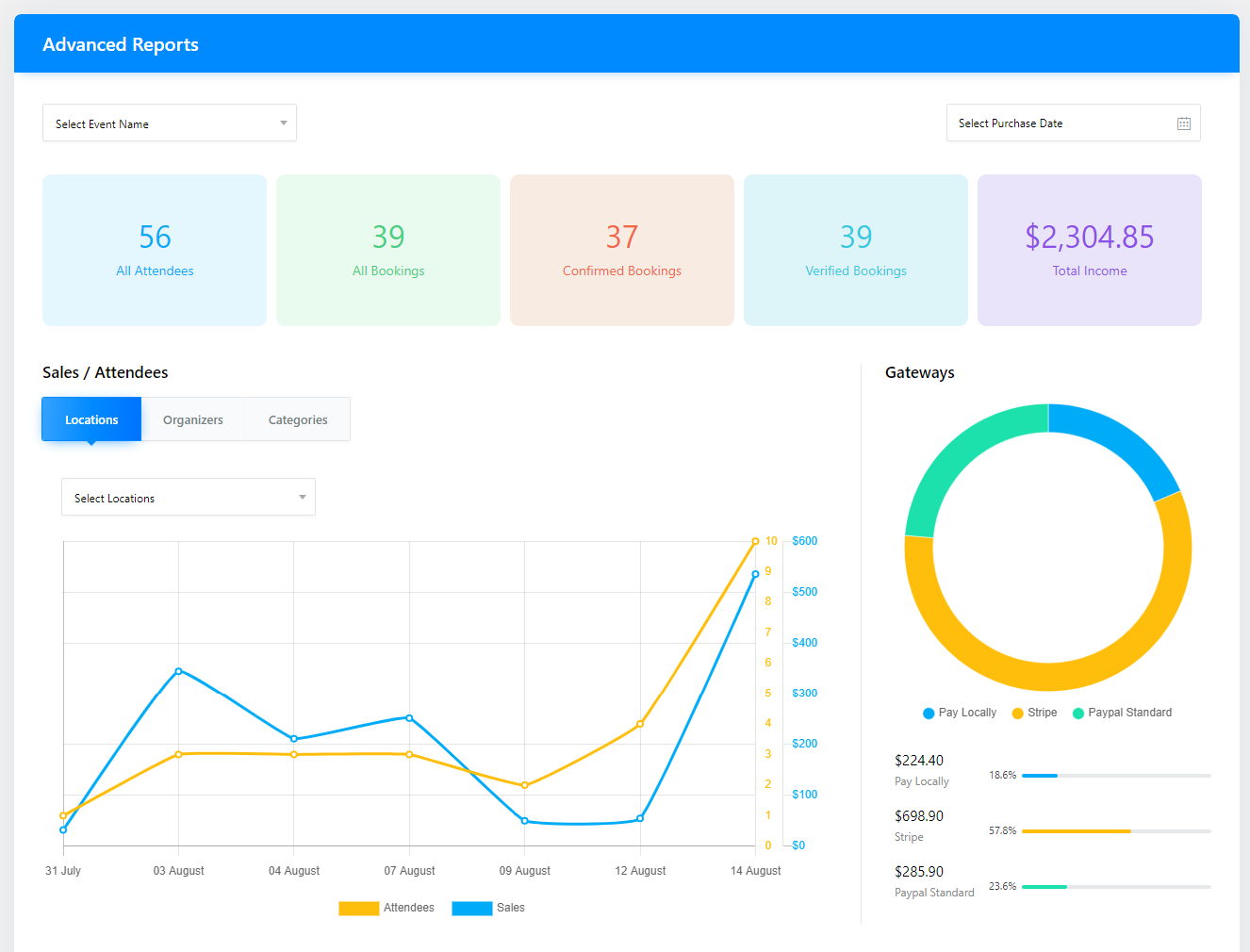Click the $285.90 Paypal Standard amount
This screenshot has width=1250, height=952.
[919, 872]
